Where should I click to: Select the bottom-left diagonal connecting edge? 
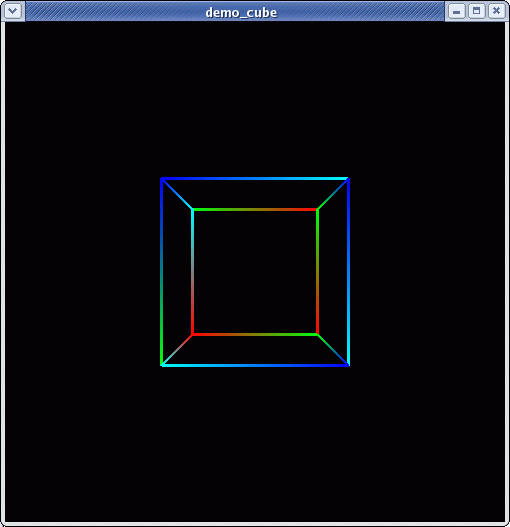pyautogui.click(x=177, y=350)
